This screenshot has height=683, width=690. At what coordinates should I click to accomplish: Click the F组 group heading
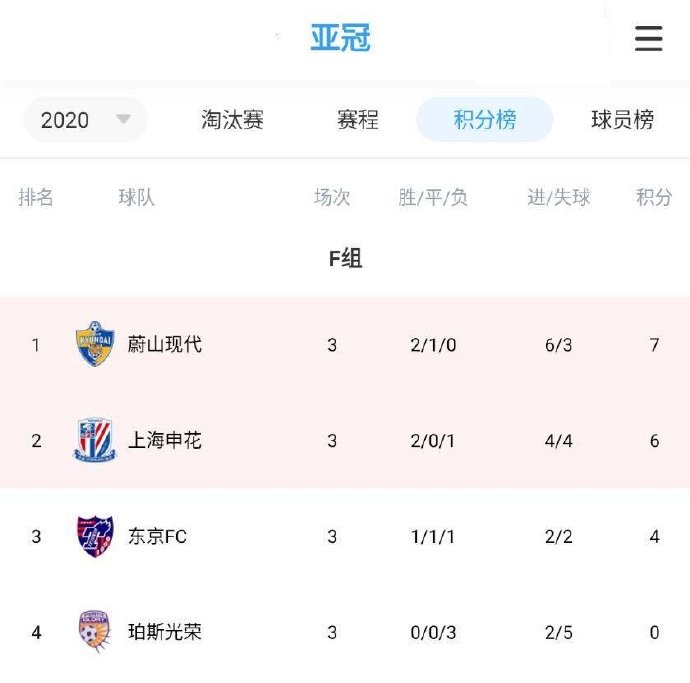[x=345, y=258]
